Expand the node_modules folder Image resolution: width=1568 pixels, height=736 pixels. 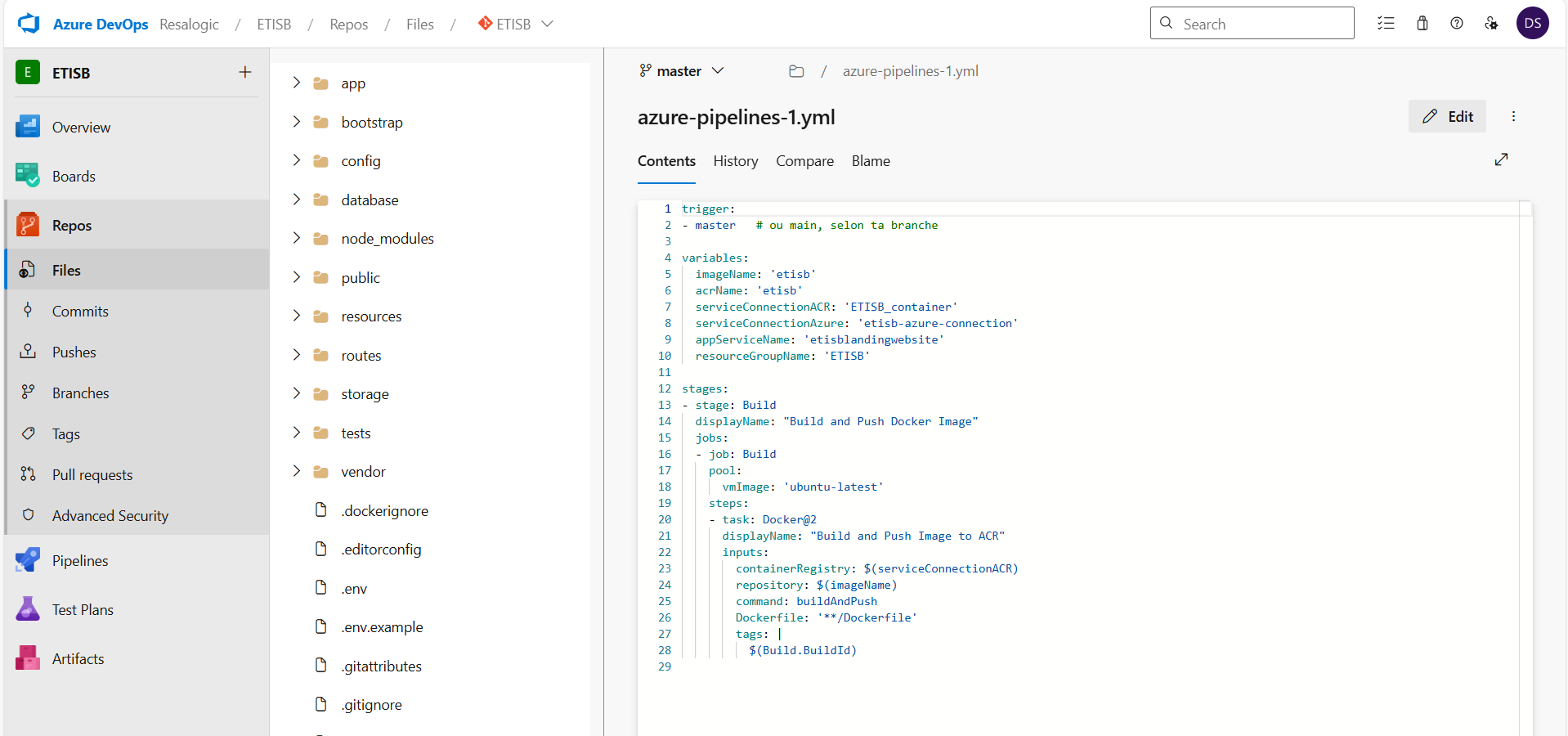[x=297, y=238]
